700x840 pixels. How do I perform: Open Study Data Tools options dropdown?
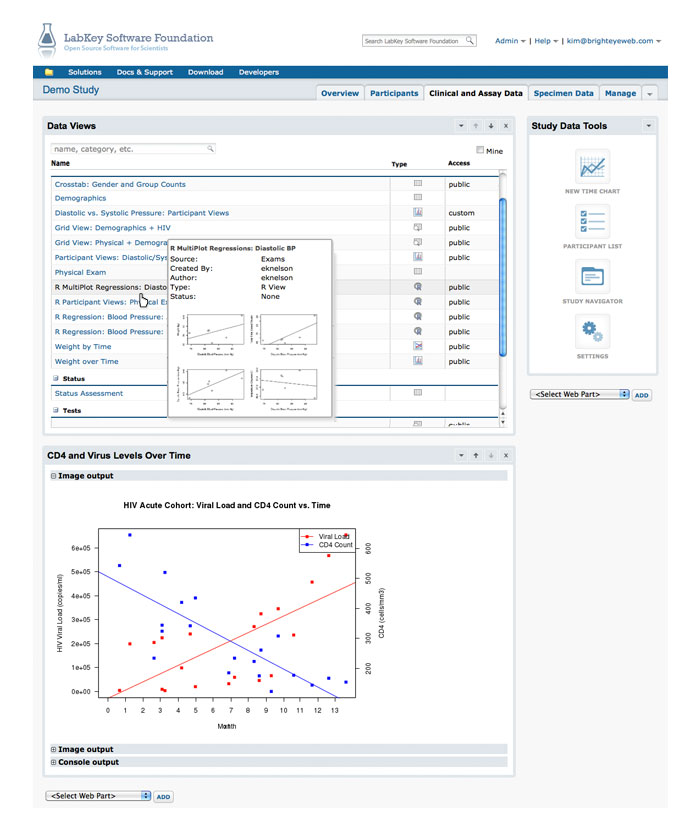pos(648,126)
